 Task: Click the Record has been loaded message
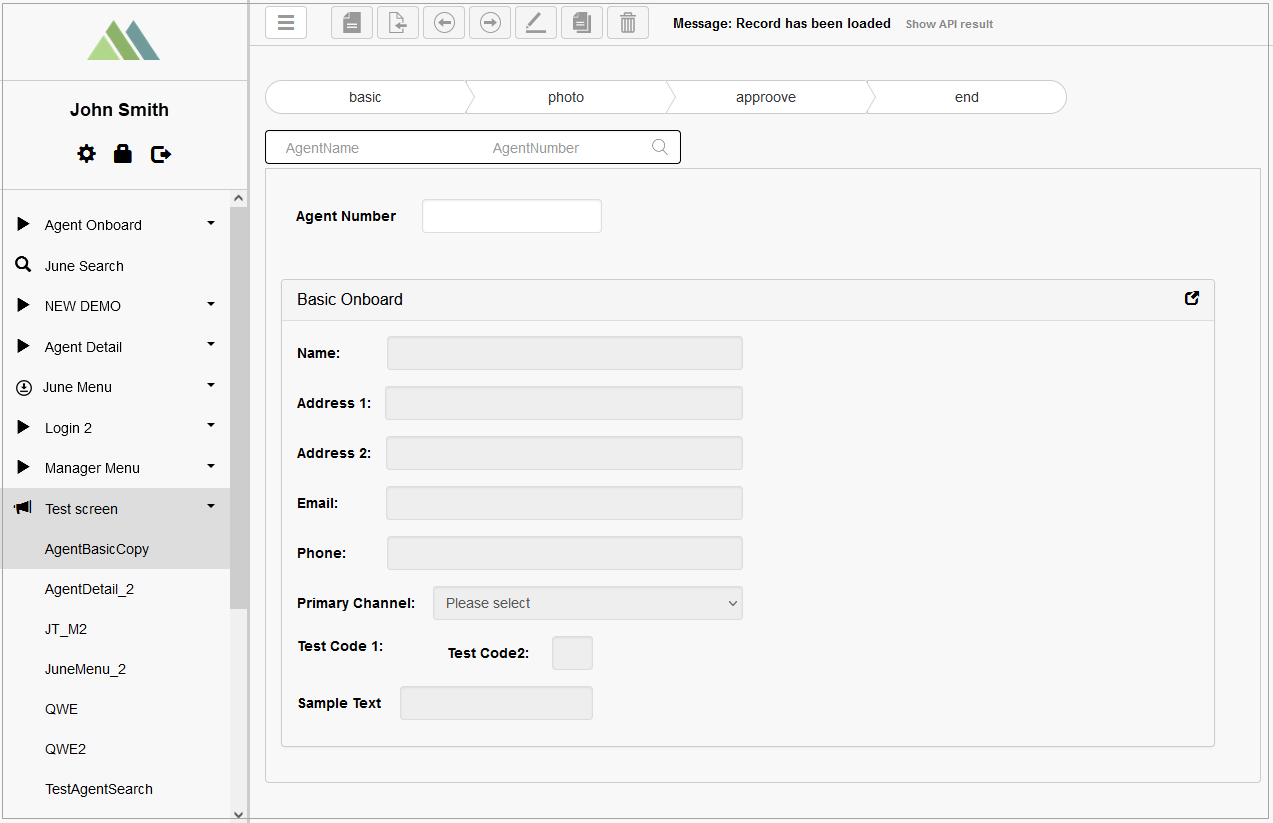tap(782, 23)
